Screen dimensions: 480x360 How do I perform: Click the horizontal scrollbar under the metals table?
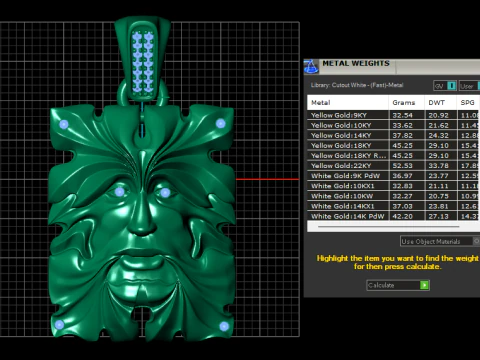[x=388, y=227]
